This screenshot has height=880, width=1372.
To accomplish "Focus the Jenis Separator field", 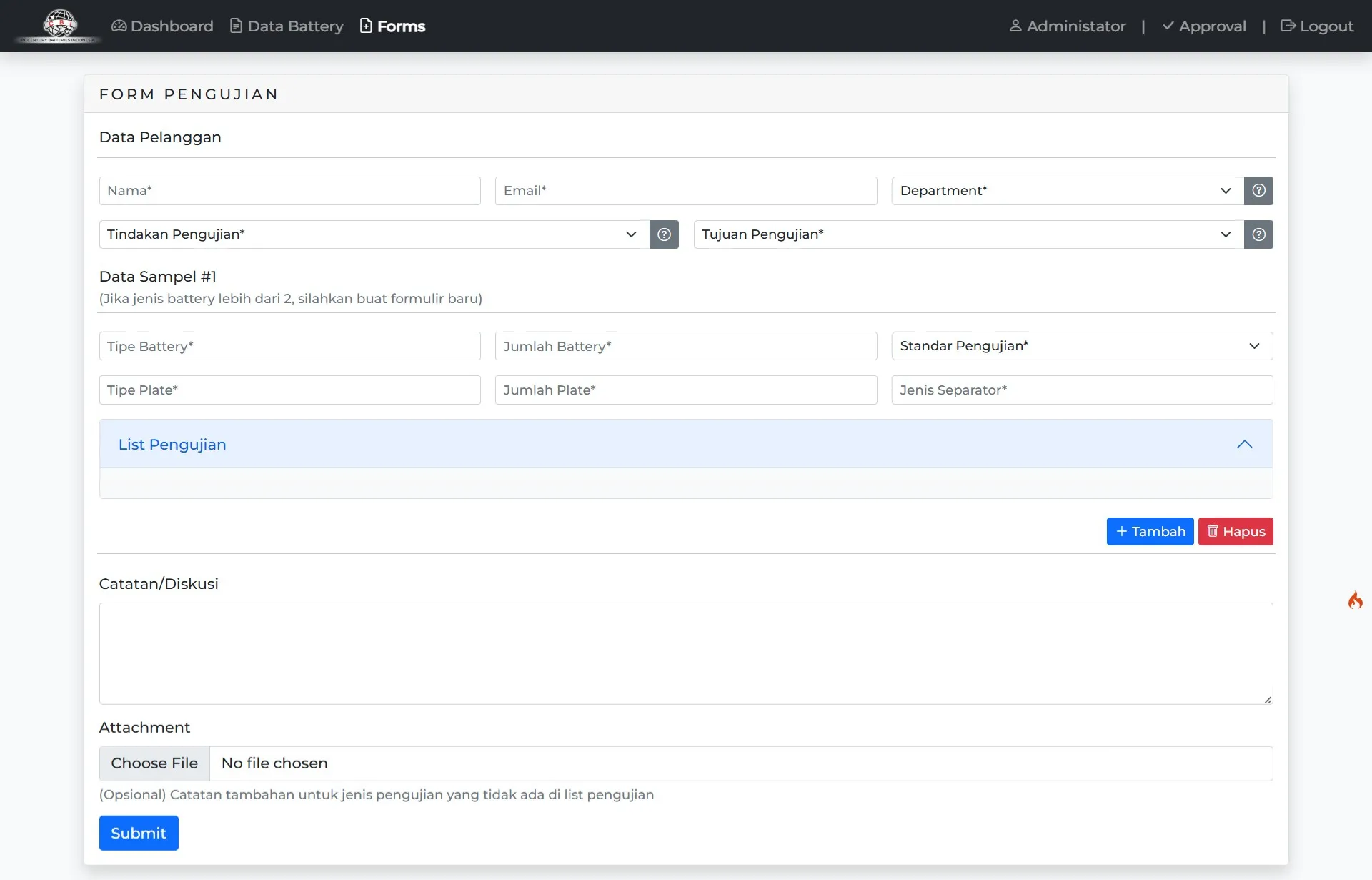I will [x=1082, y=390].
